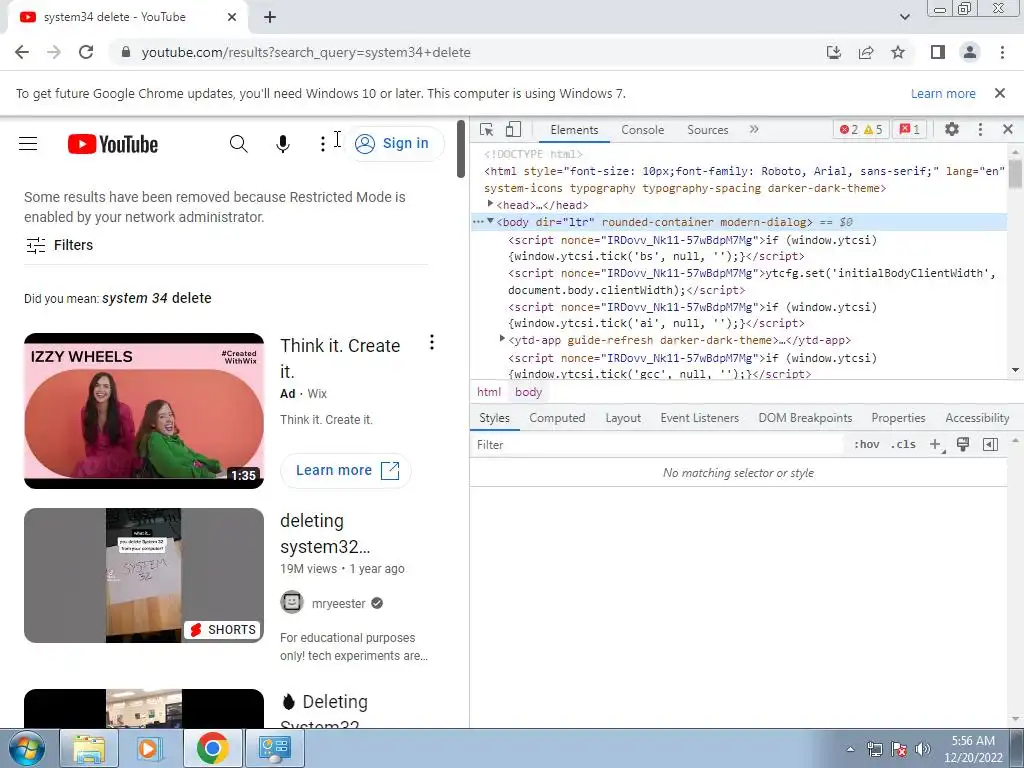Open DevTools settings gear

click(952, 129)
